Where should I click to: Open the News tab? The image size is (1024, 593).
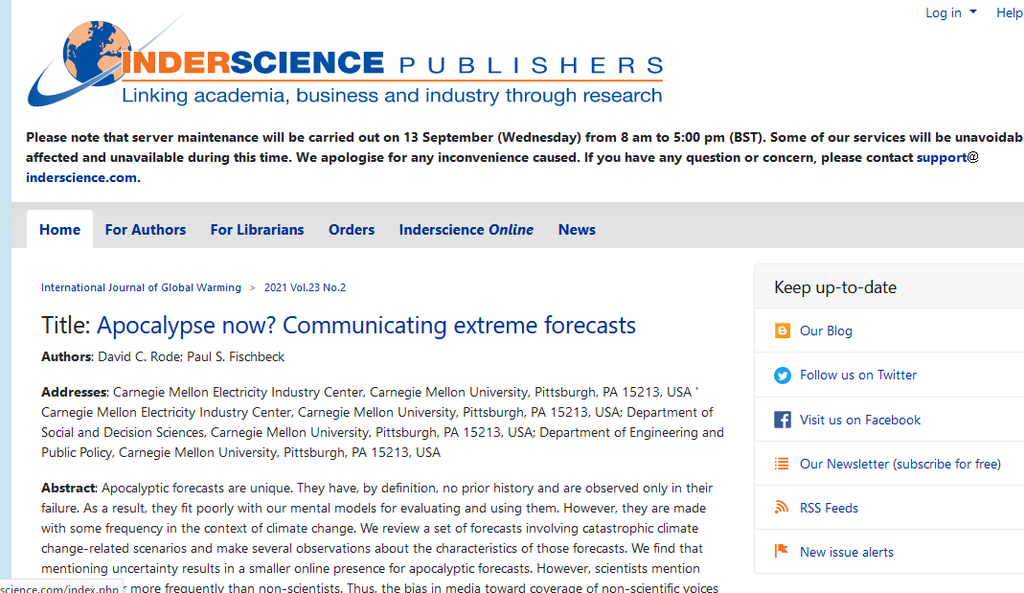pyautogui.click(x=577, y=230)
